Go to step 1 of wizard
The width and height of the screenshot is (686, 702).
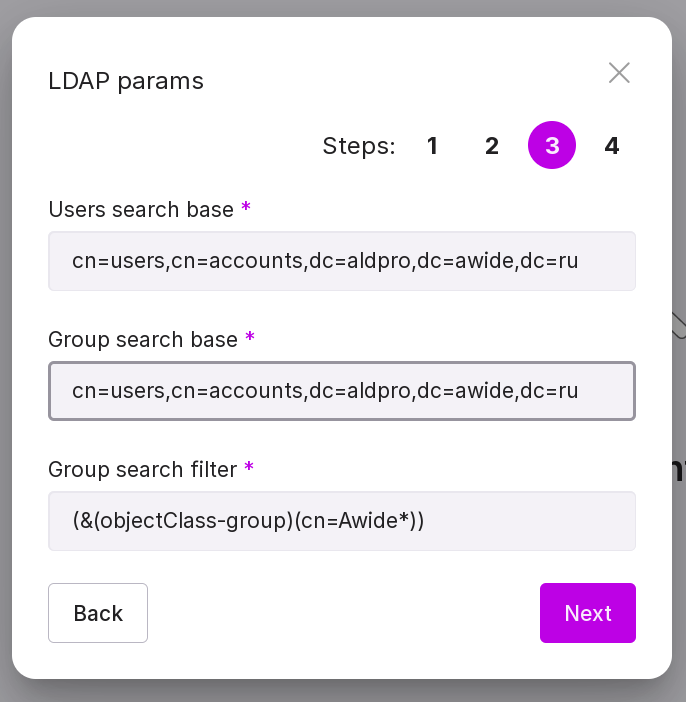[432, 146]
